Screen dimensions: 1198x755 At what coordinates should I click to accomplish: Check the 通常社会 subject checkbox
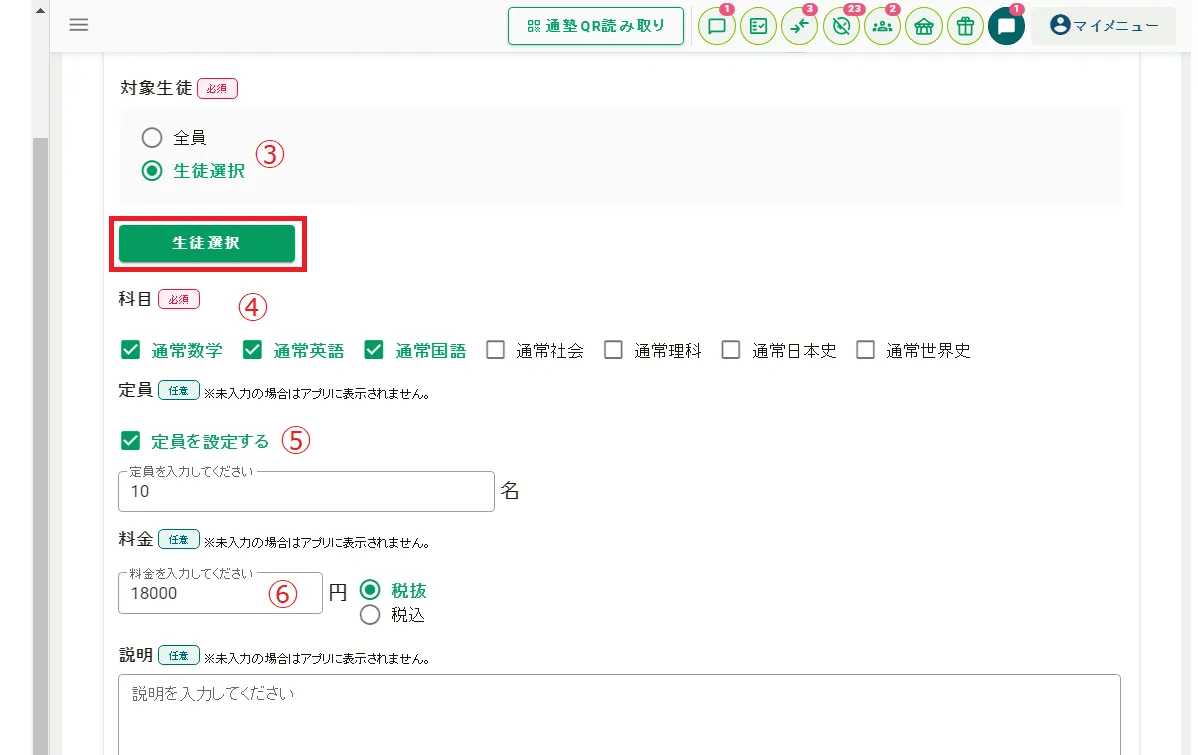pyautogui.click(x=496, y=350)
